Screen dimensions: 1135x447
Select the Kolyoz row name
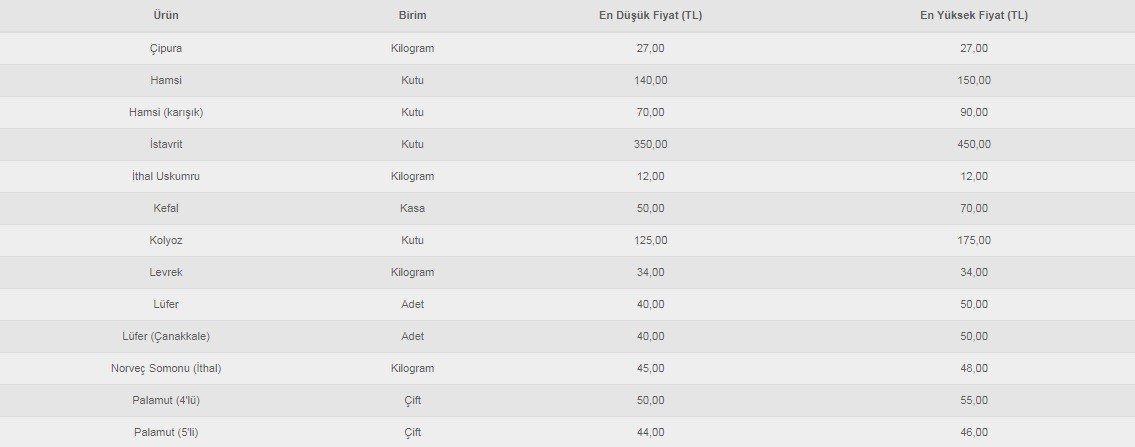(x=166, y=240)
